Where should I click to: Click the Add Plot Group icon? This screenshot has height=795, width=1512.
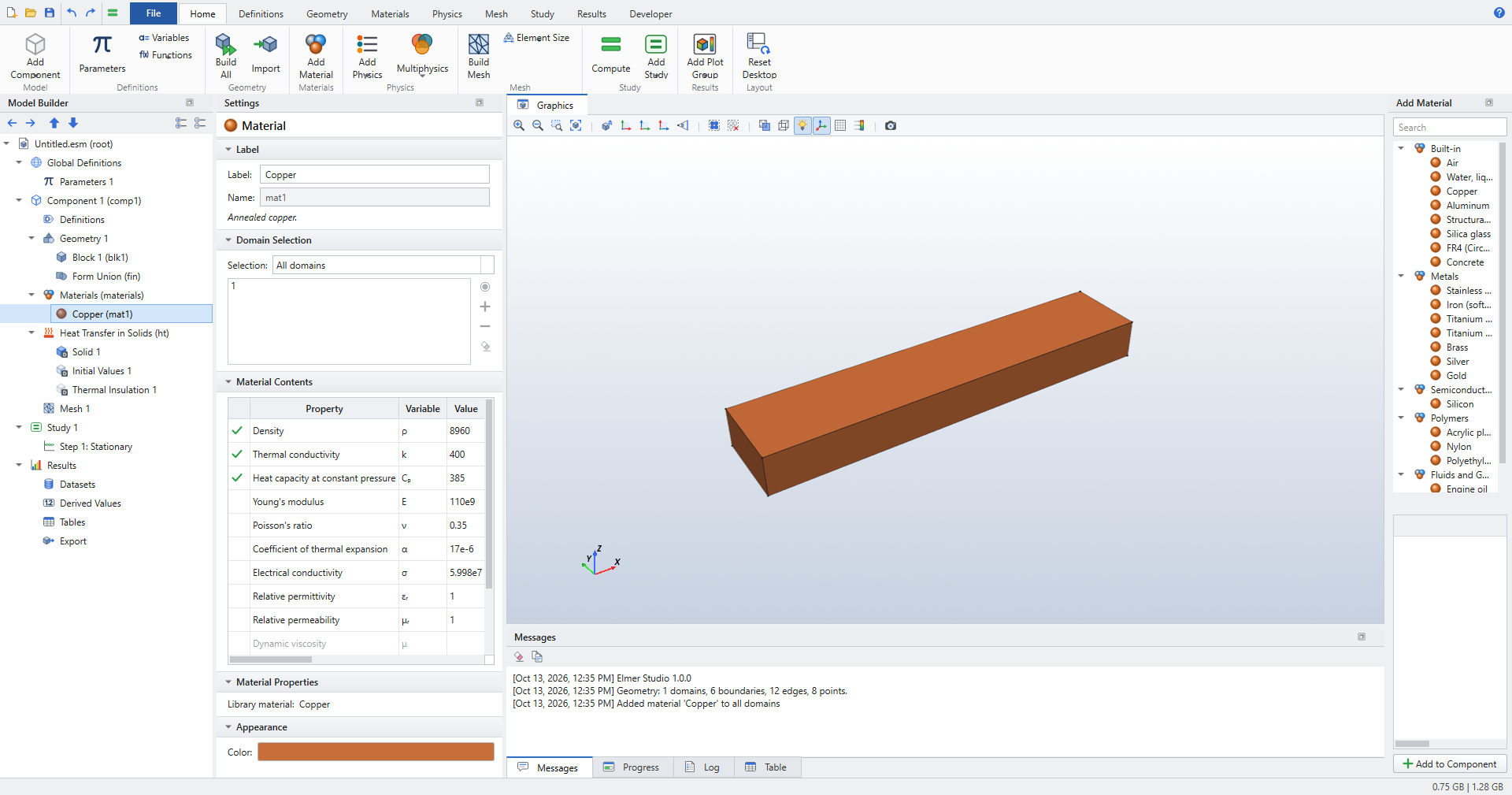click(x=705, y=44)
